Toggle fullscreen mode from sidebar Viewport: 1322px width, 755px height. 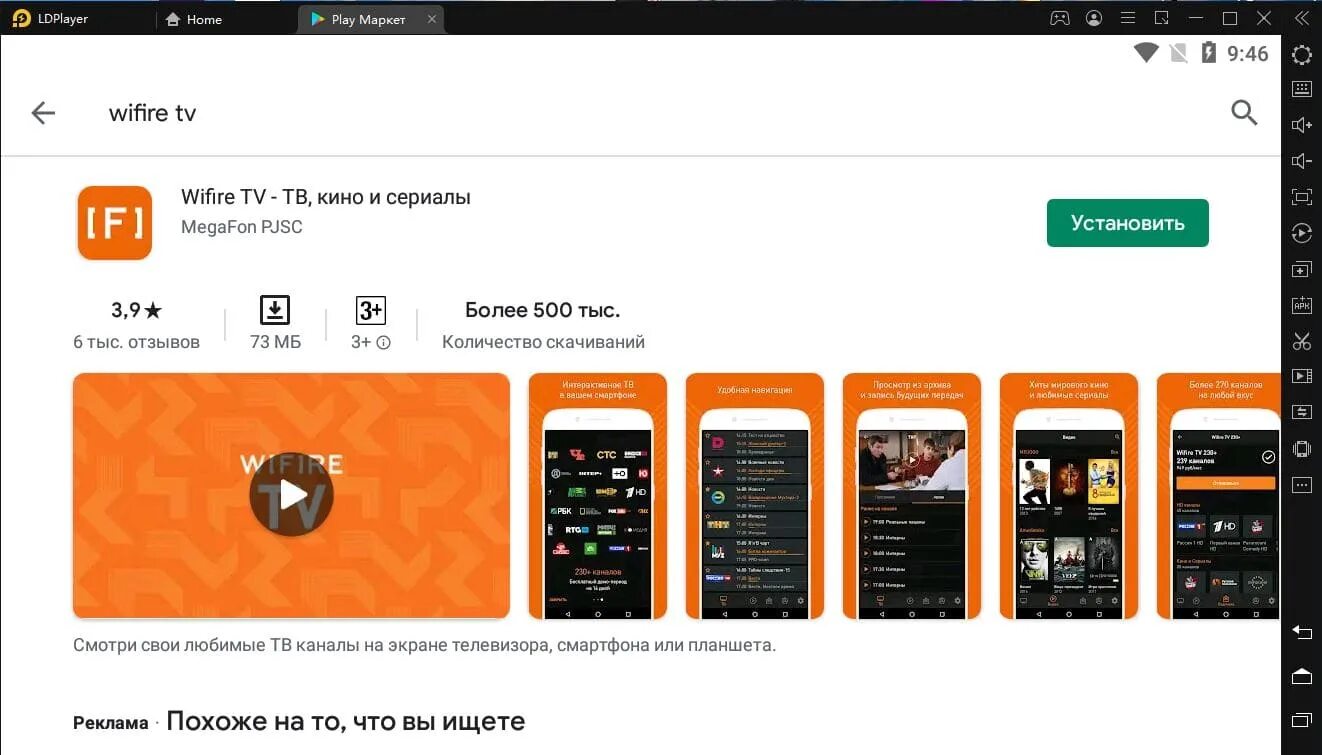[x=1301, y=197]
